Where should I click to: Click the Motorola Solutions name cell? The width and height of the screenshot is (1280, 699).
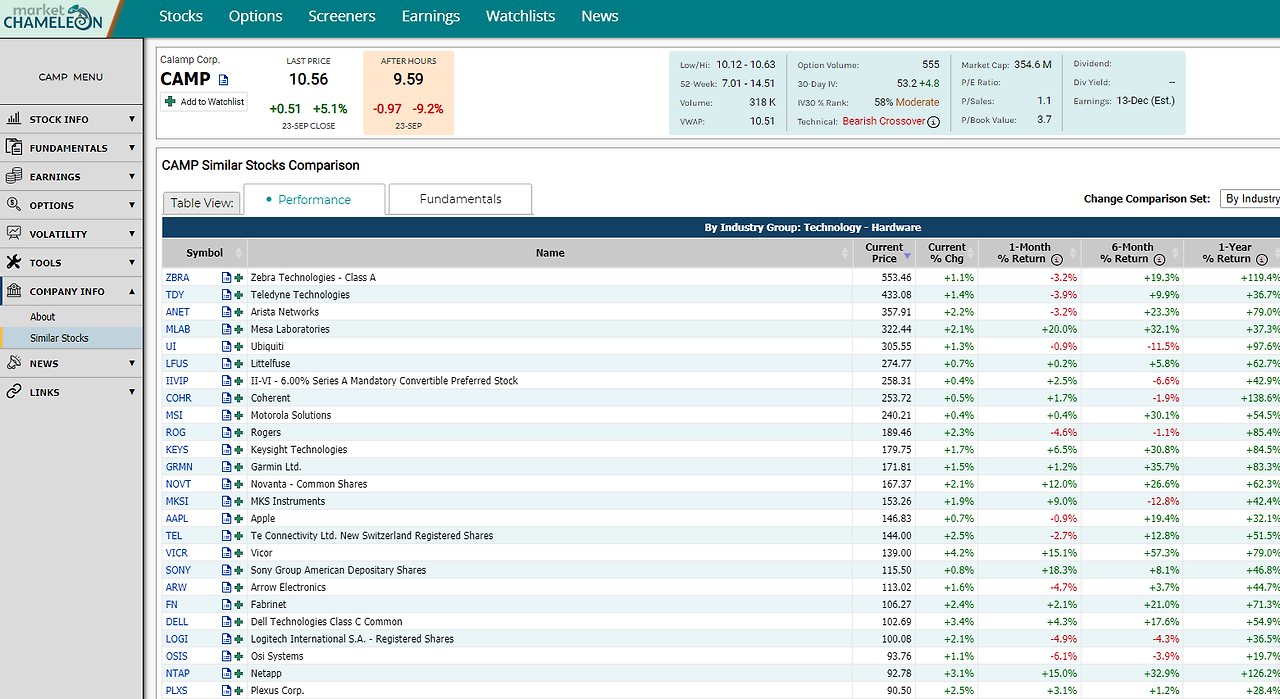tap(291, 415)
